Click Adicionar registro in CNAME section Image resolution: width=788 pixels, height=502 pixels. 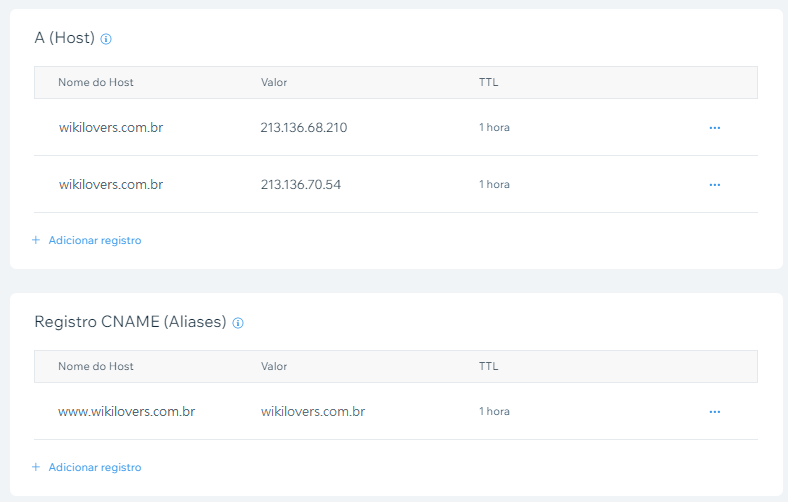[x=95, y=467]
